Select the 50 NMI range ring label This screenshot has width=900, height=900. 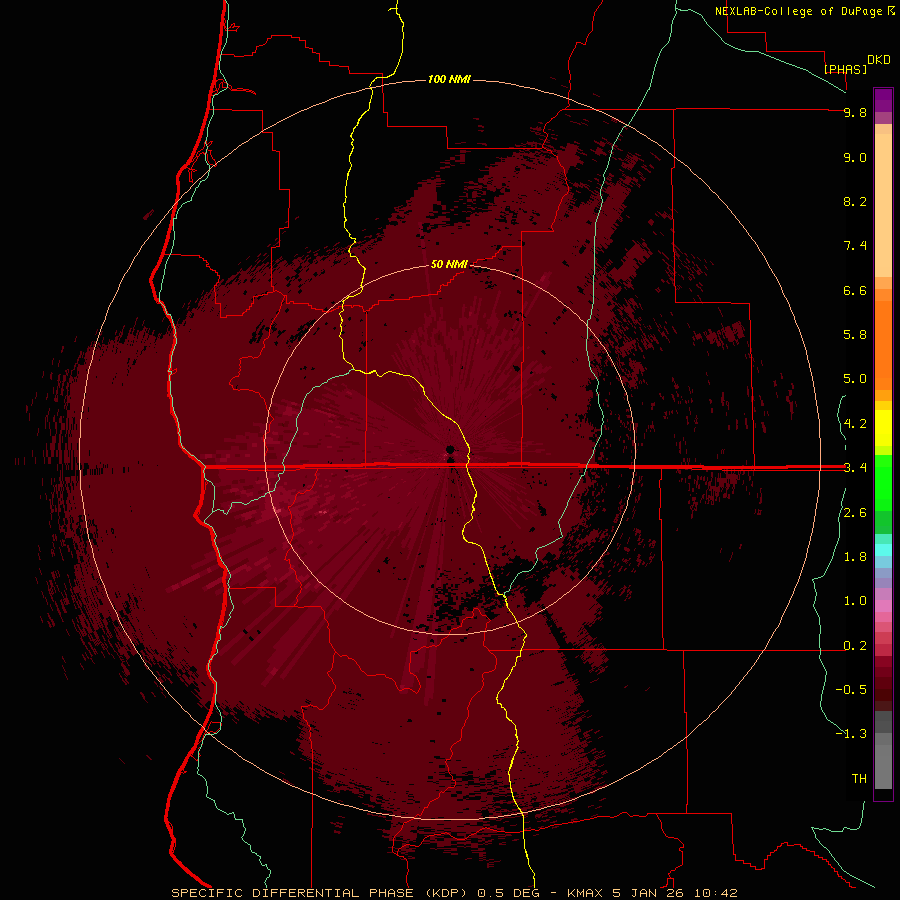point(449,265)
